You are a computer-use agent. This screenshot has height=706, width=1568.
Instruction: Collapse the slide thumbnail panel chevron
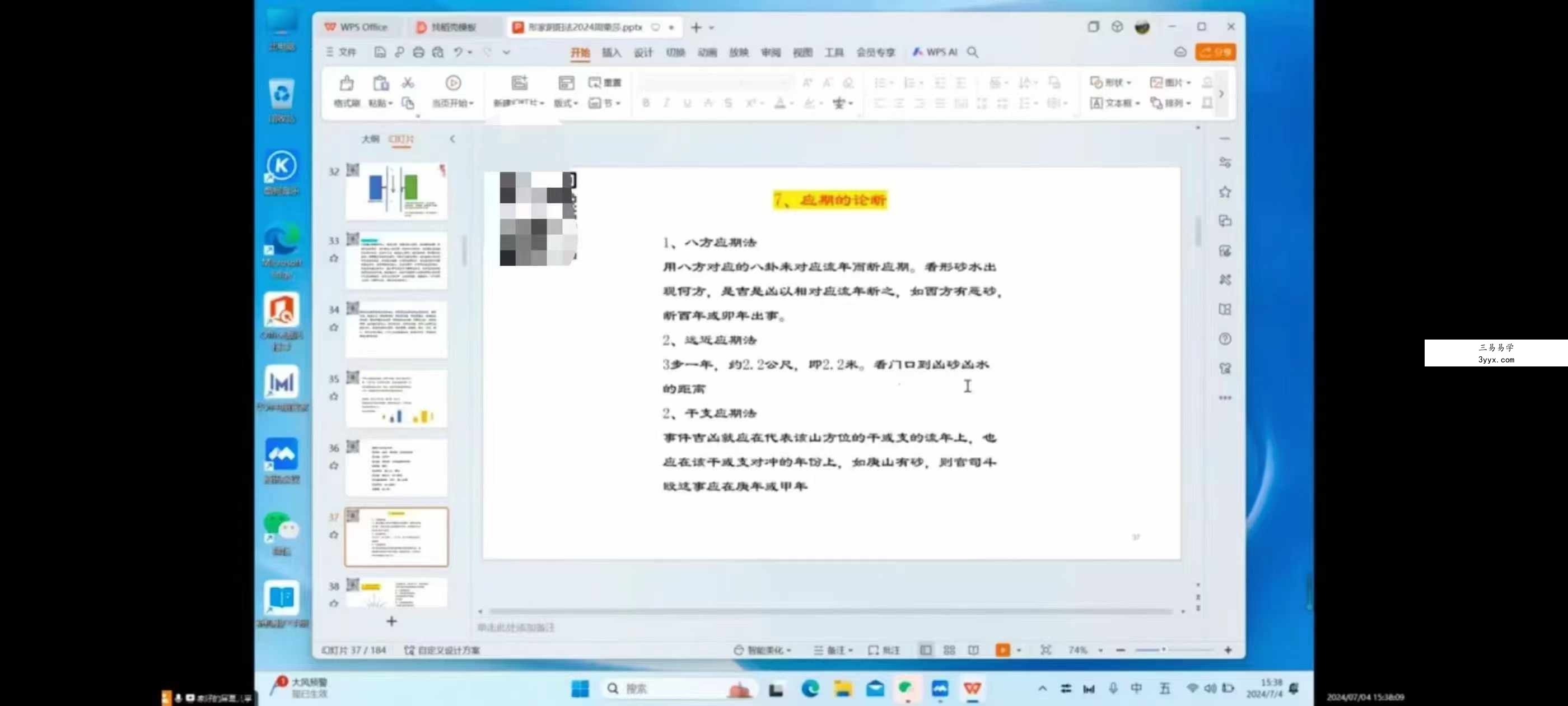coord(452,139)
